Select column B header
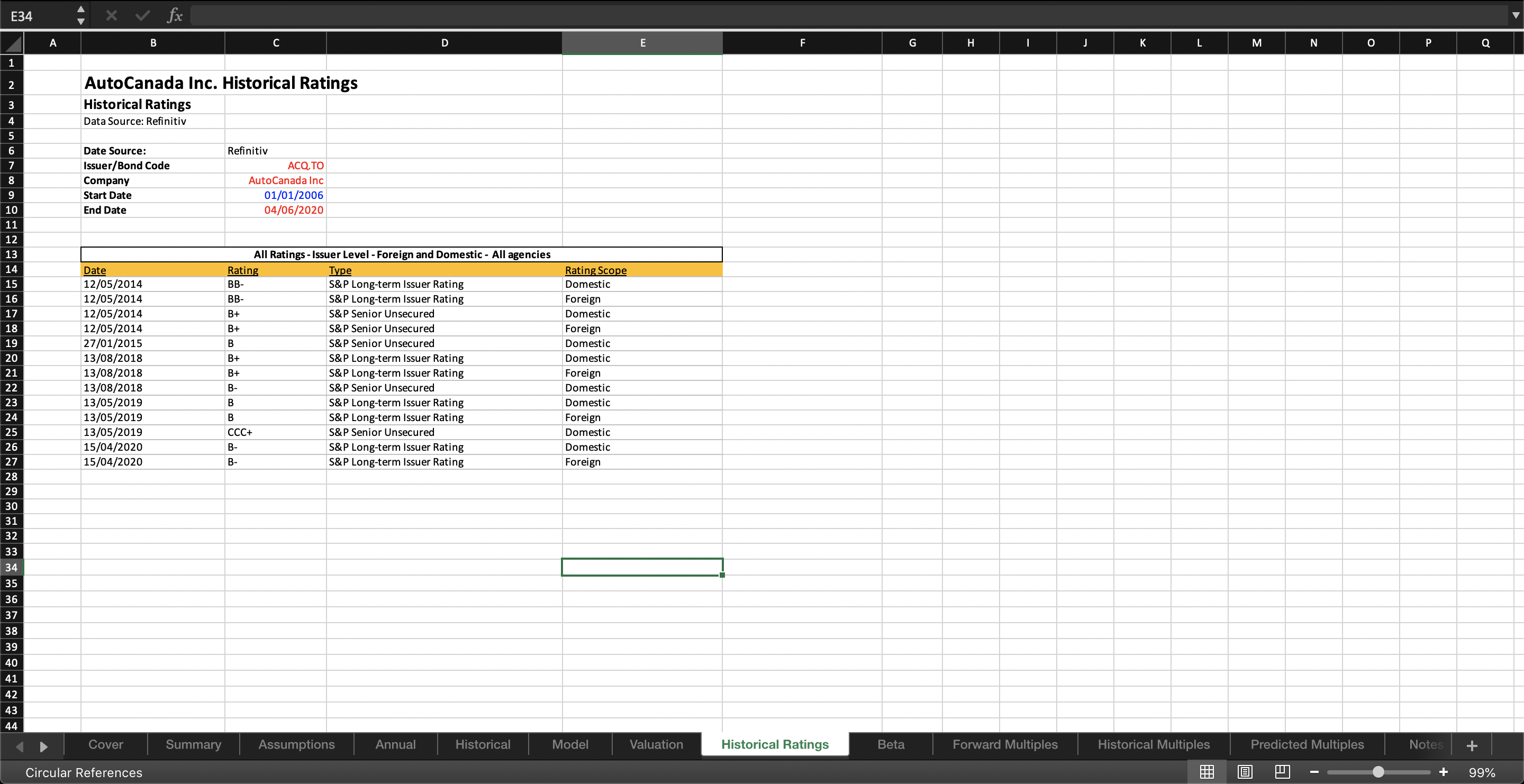Screen dimensions: 1524x784 coord(153,43)
